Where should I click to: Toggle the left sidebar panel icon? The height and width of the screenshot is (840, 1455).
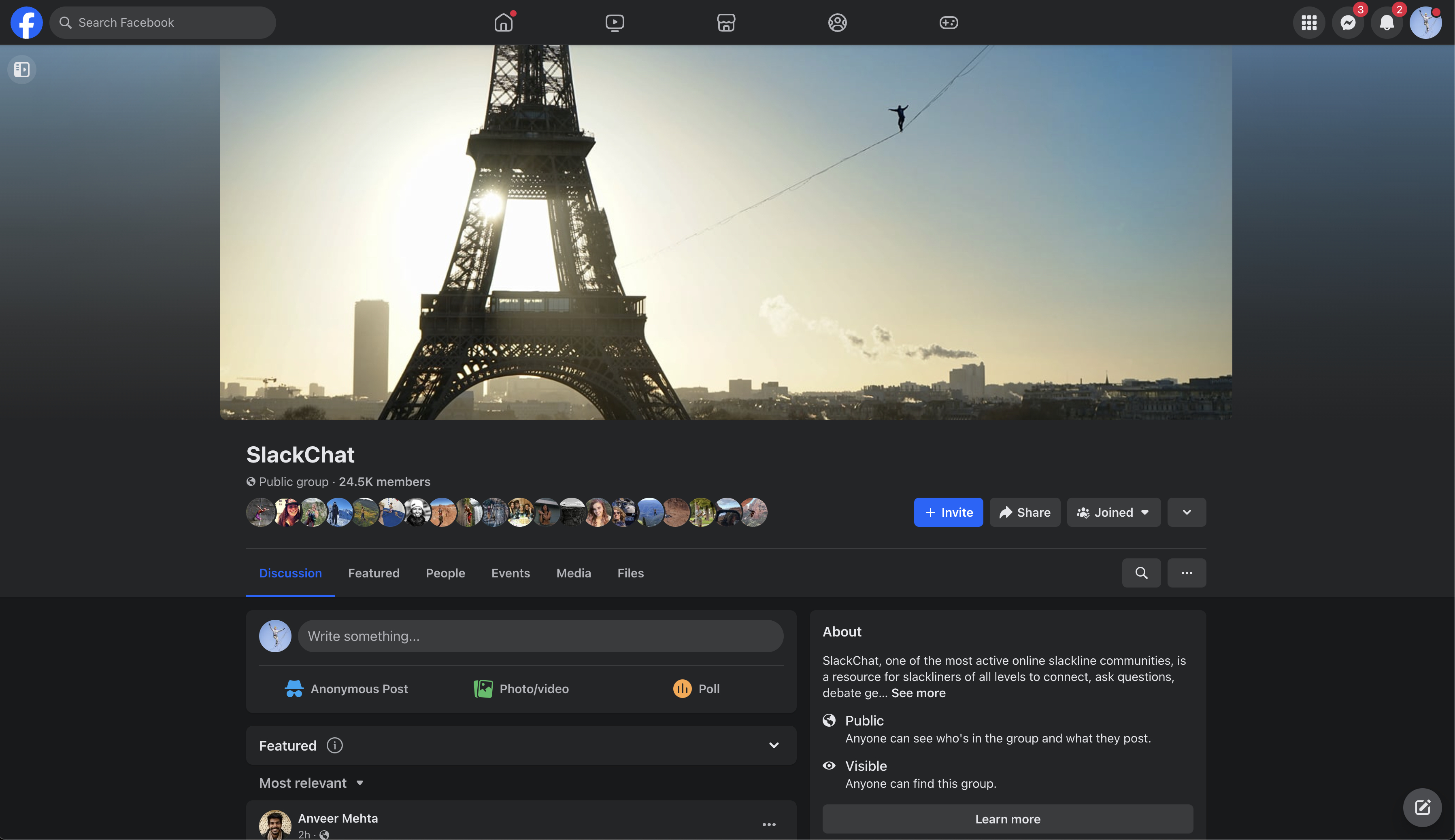coord(22,69)
